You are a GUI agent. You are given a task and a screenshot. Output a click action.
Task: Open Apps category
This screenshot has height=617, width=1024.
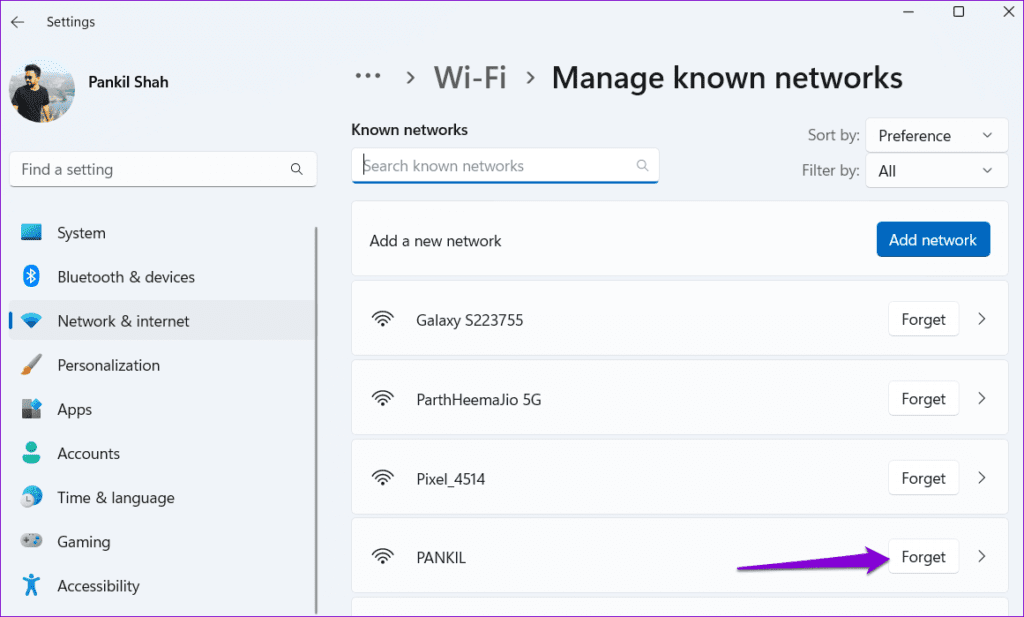click(x=74, y=409)
